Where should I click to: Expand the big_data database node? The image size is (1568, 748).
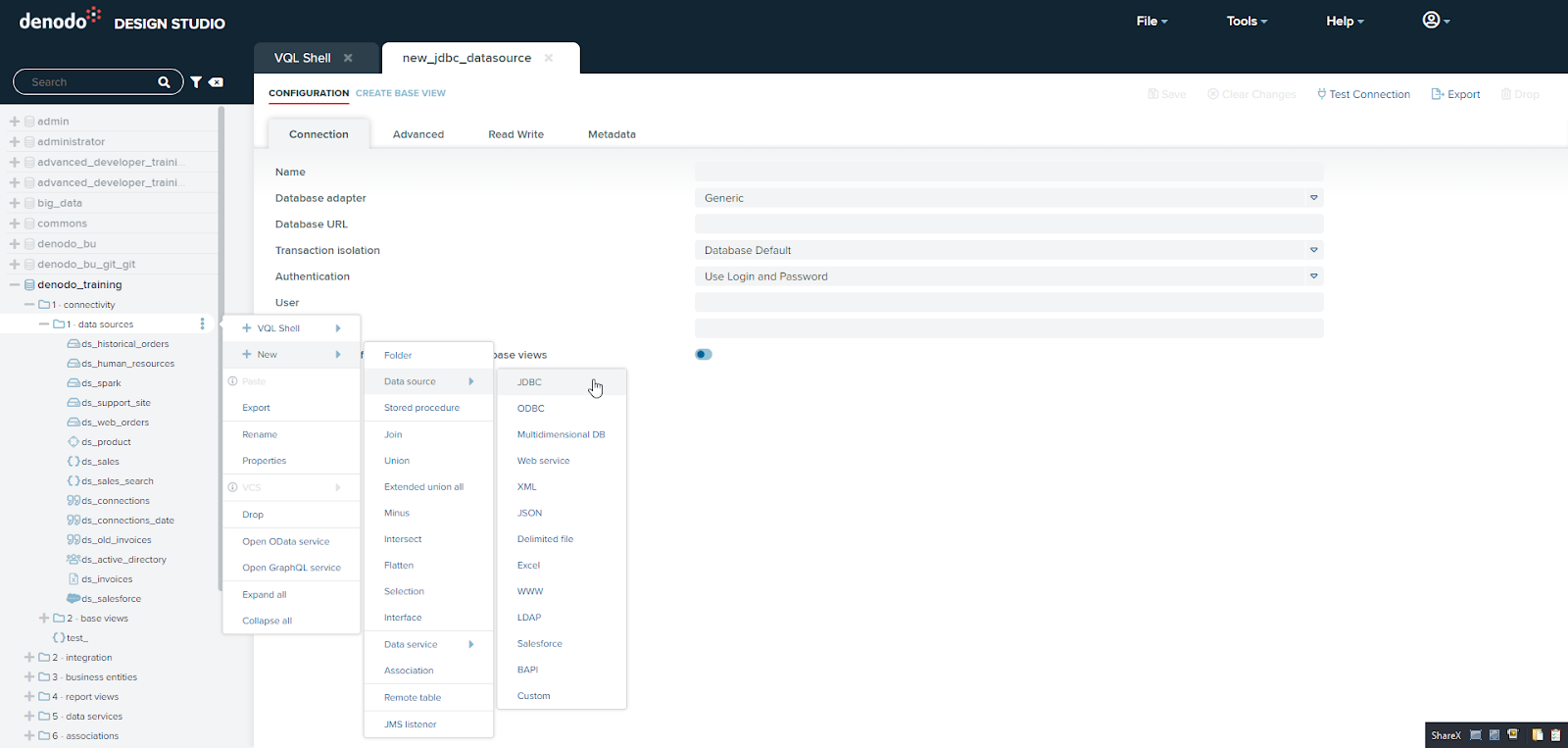15,203
